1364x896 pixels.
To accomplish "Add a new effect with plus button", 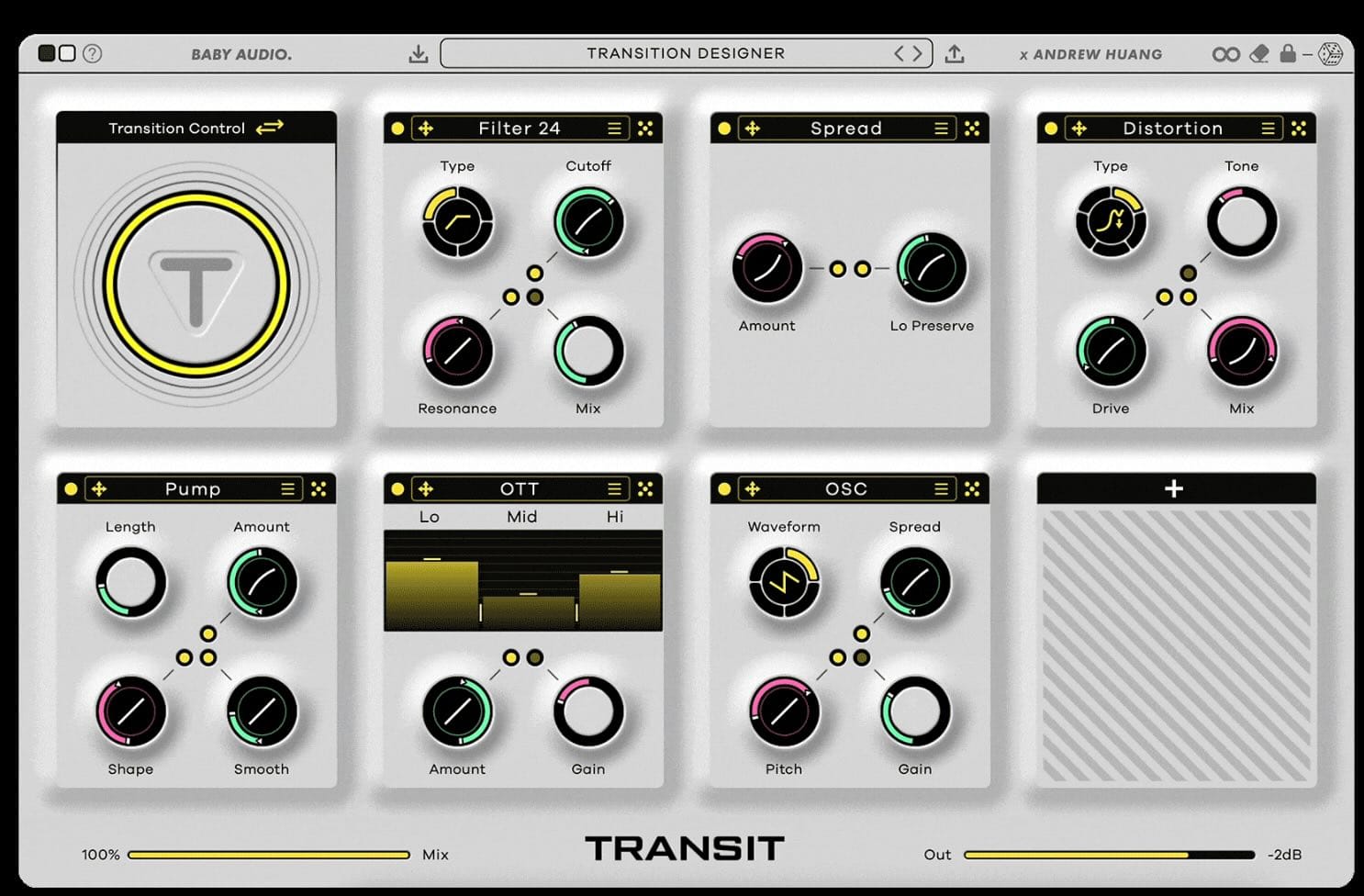I will (x=1174, y=488).
